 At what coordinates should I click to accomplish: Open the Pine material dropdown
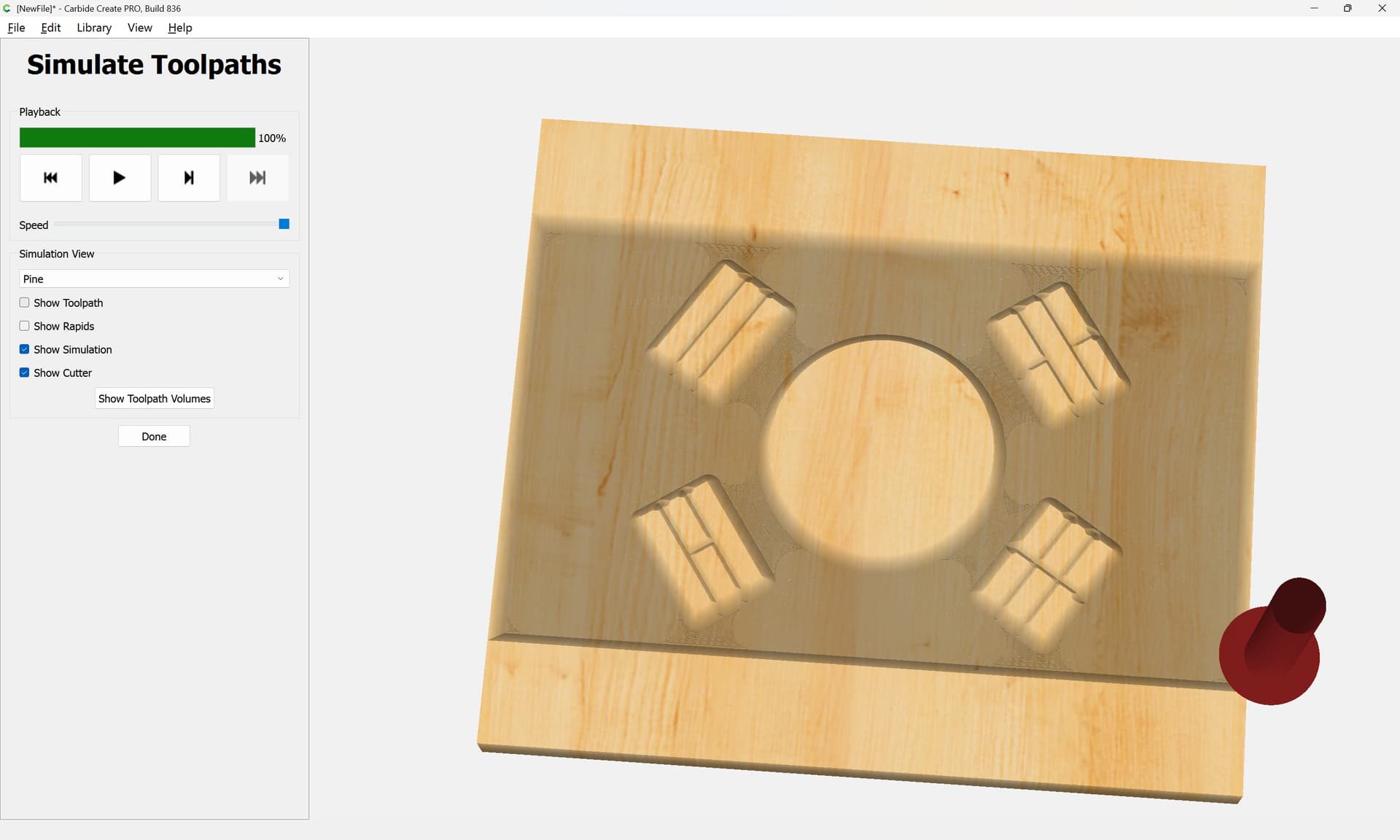[x=154, y=279]
